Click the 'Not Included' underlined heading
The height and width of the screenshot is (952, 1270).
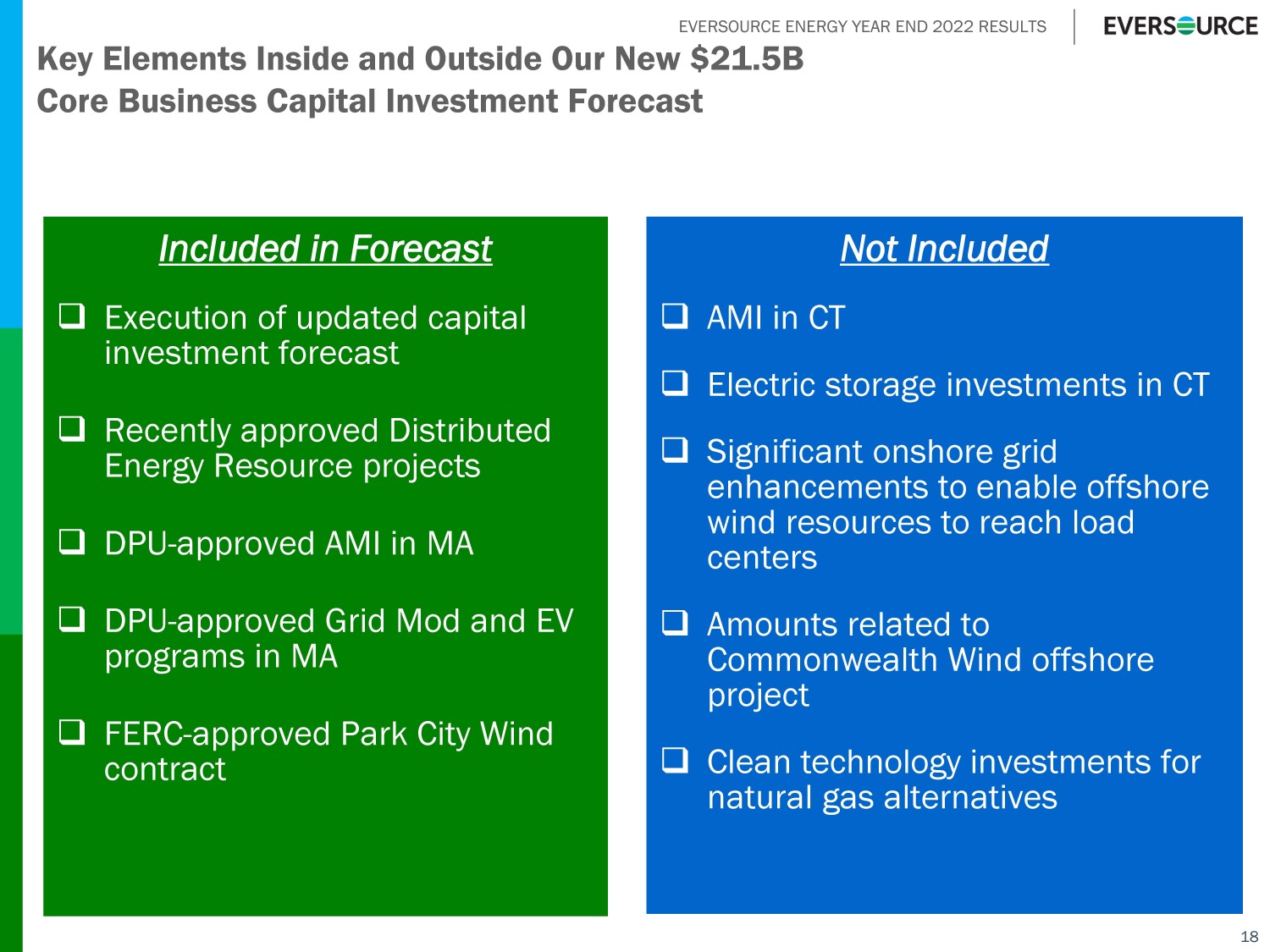[x=944, y=249]
